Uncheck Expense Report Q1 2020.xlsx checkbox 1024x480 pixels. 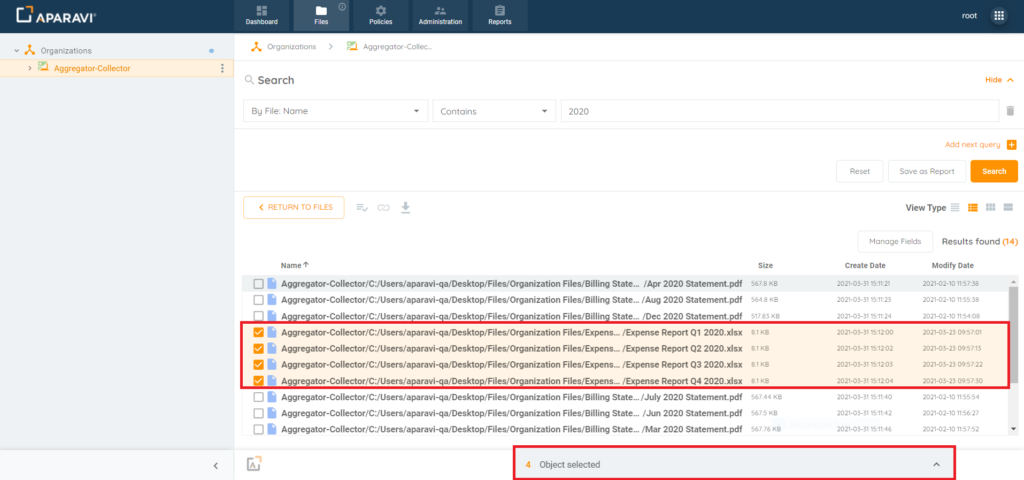pyautogui.click(x=259, y=332)
